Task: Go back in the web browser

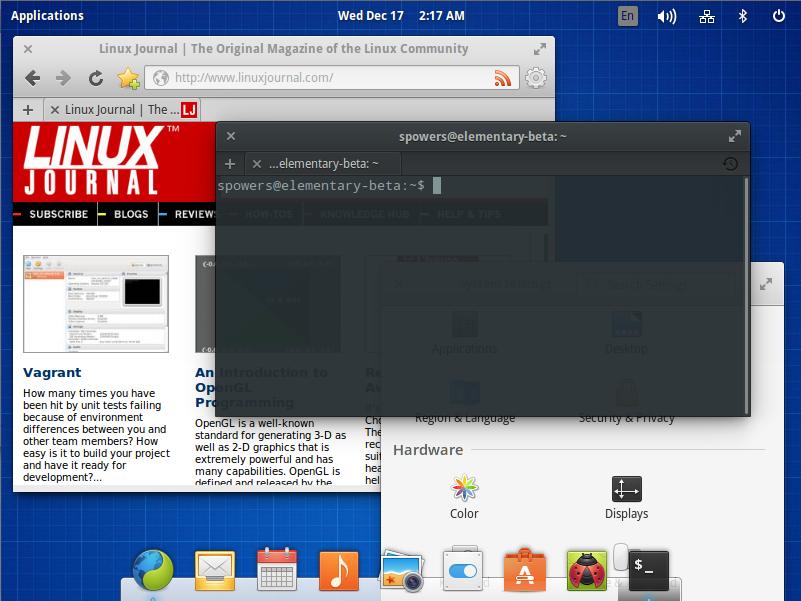Action: coord(33,78)
